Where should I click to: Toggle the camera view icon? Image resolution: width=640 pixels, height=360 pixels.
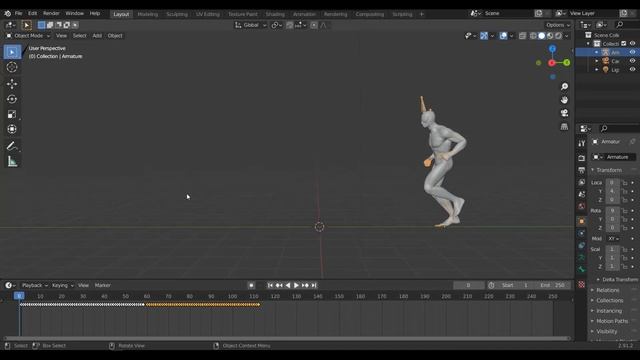[564, 113]
